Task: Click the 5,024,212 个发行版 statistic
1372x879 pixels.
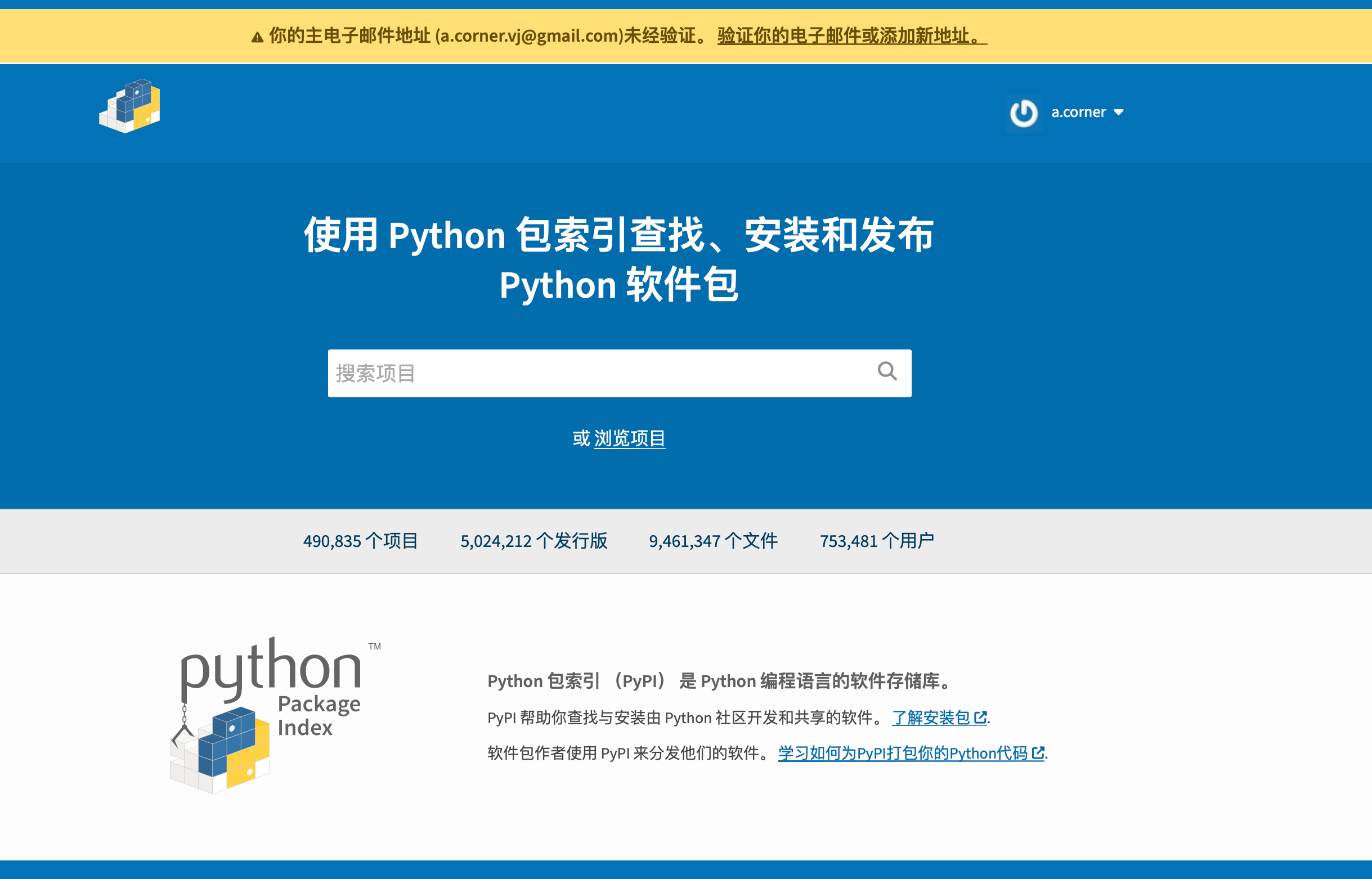Action: tap(533, 541)
